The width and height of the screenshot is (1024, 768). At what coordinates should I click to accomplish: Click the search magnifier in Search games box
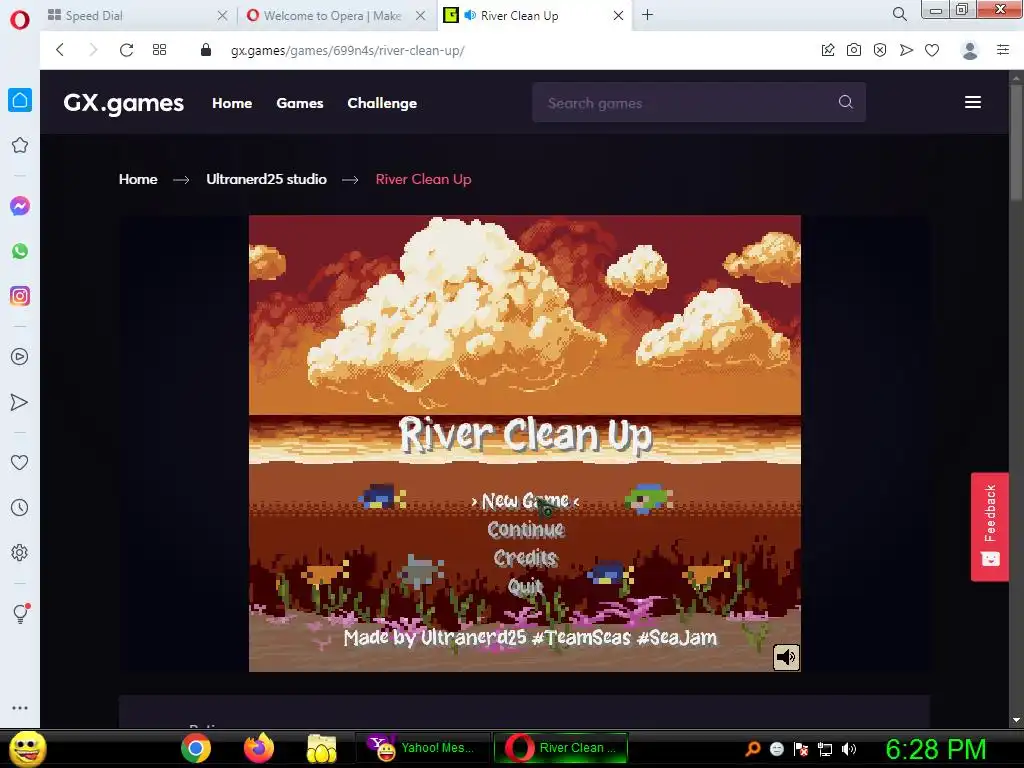(846, 102)
